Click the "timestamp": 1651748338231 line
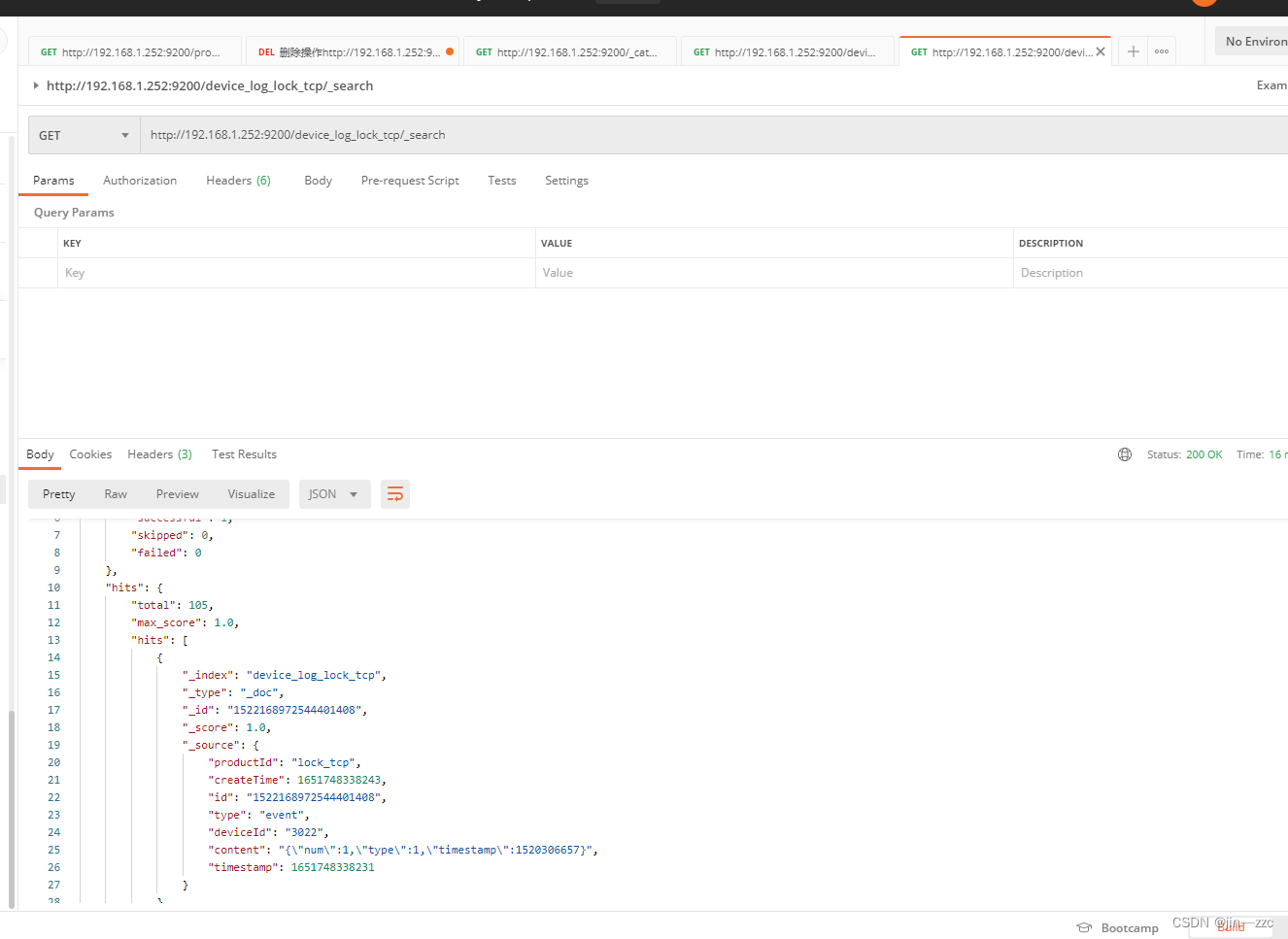The width and height of the screenshot is (1288, 939). [291, 867]
